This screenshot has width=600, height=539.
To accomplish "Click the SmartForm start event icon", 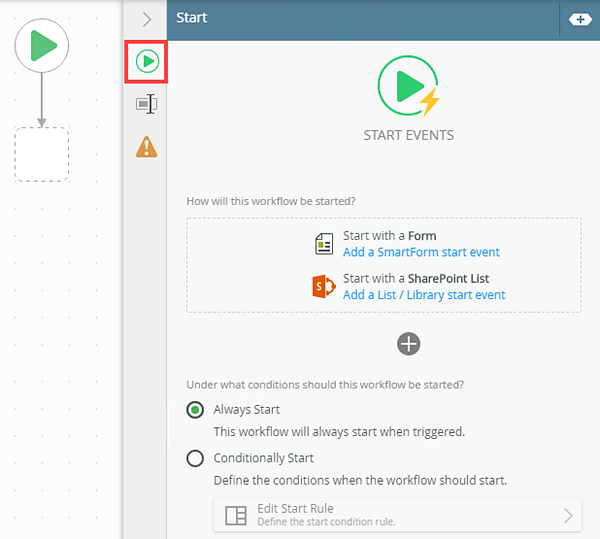I will (324, 244).
